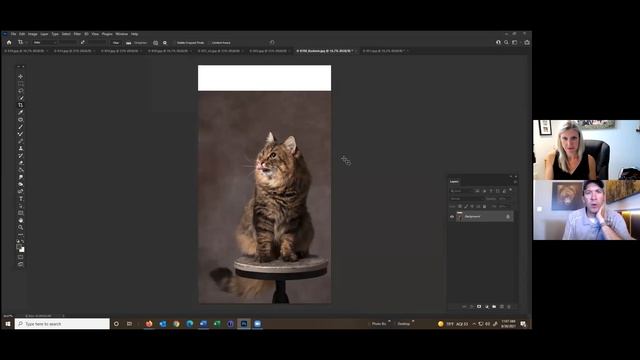
Task: Add layer style fx icon
Action: pos(471,307)
